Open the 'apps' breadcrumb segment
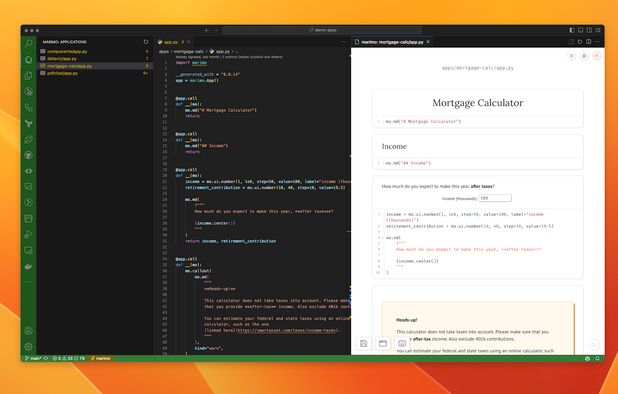 pos(164,52)
